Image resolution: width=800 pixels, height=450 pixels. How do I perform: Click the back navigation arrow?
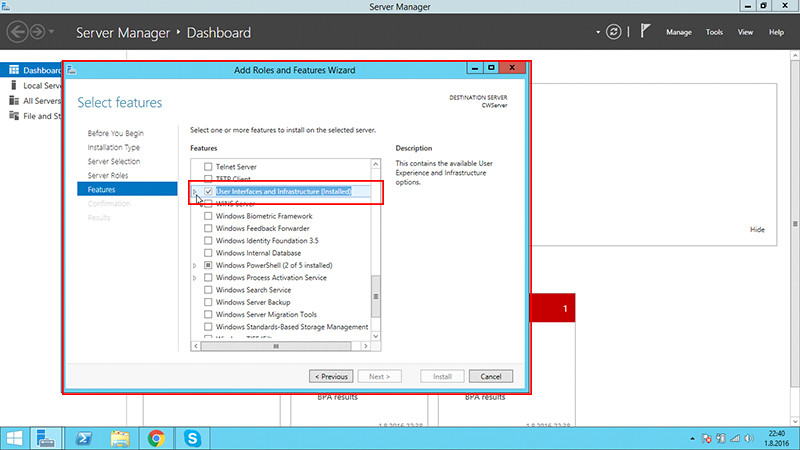[x=17, y=33]
